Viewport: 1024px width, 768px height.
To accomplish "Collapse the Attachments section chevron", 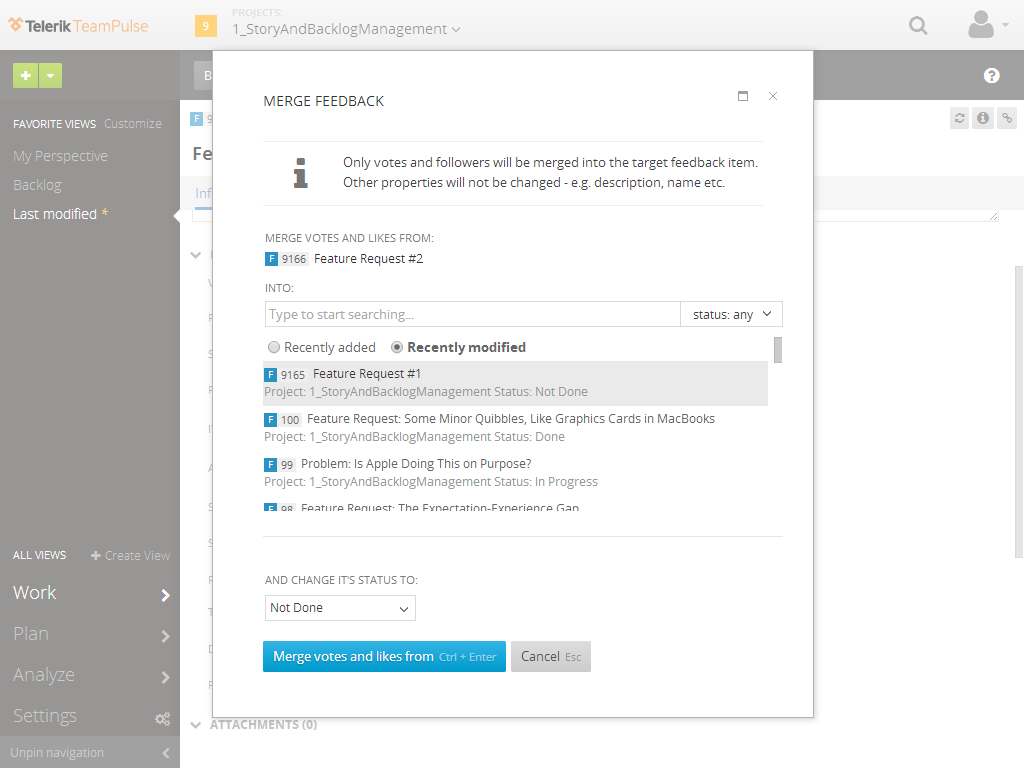I will tap(195, 725).
